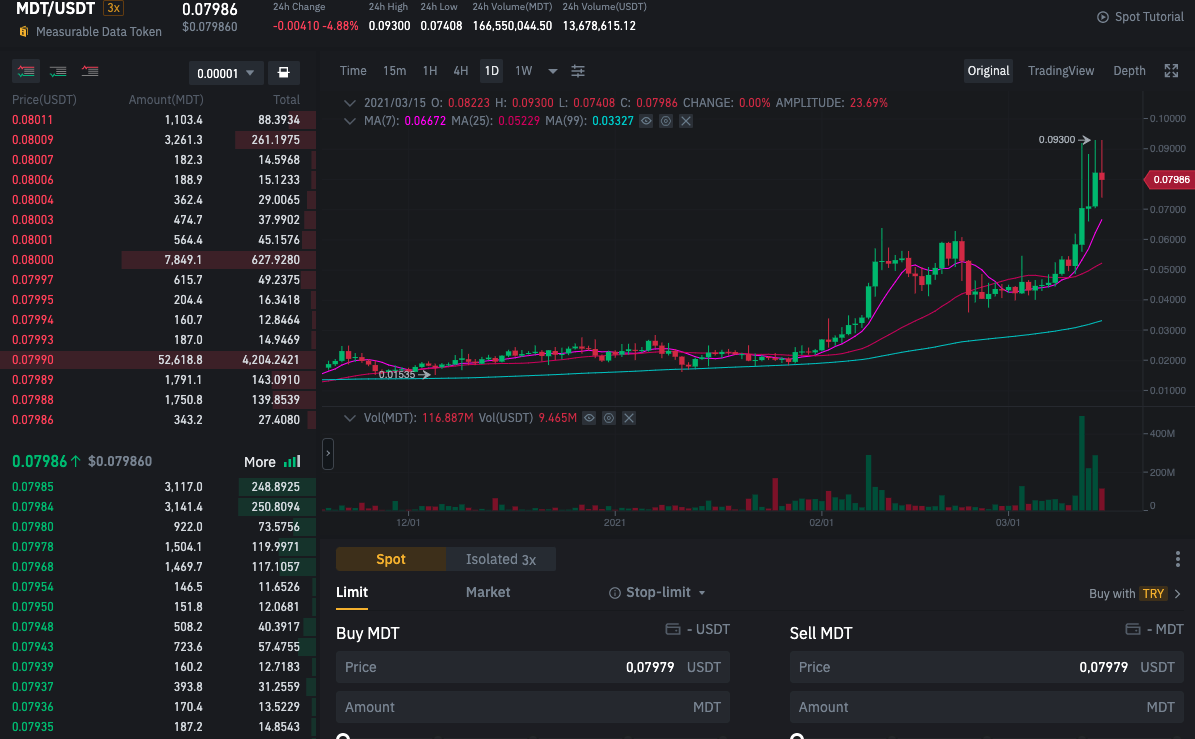1195x739 pixels.
Task: Expand chart to fullscreen
Action: point(1171,71)
